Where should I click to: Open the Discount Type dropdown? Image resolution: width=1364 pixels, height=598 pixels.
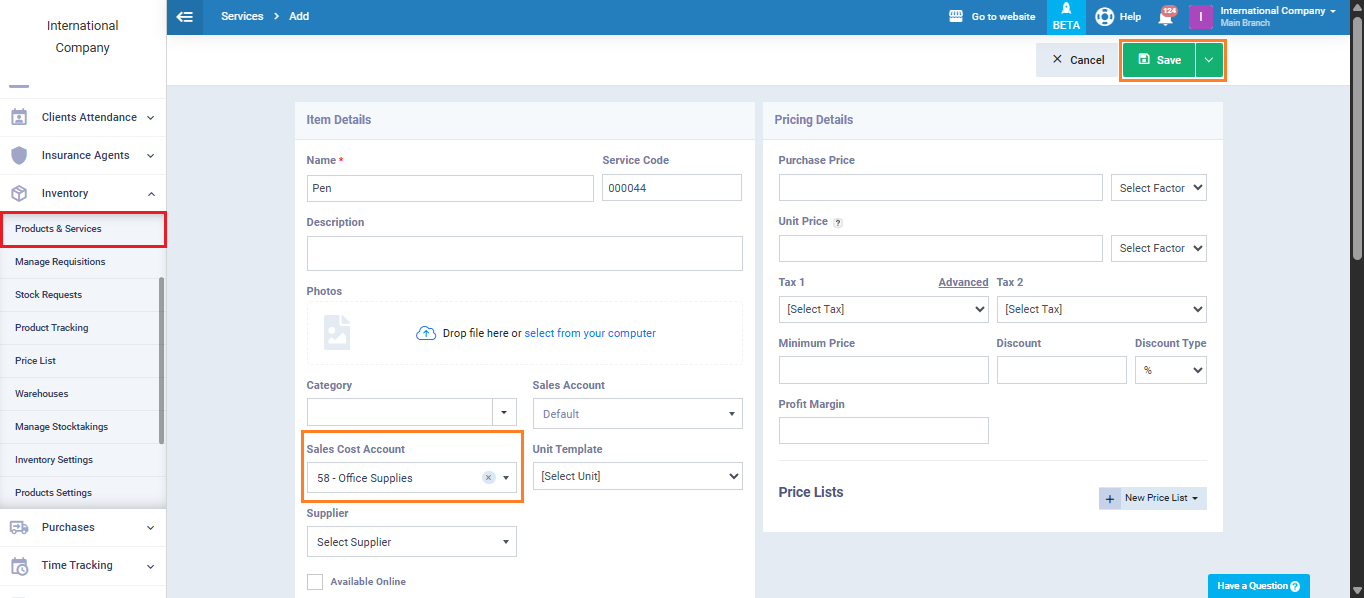click(1170, 370)
